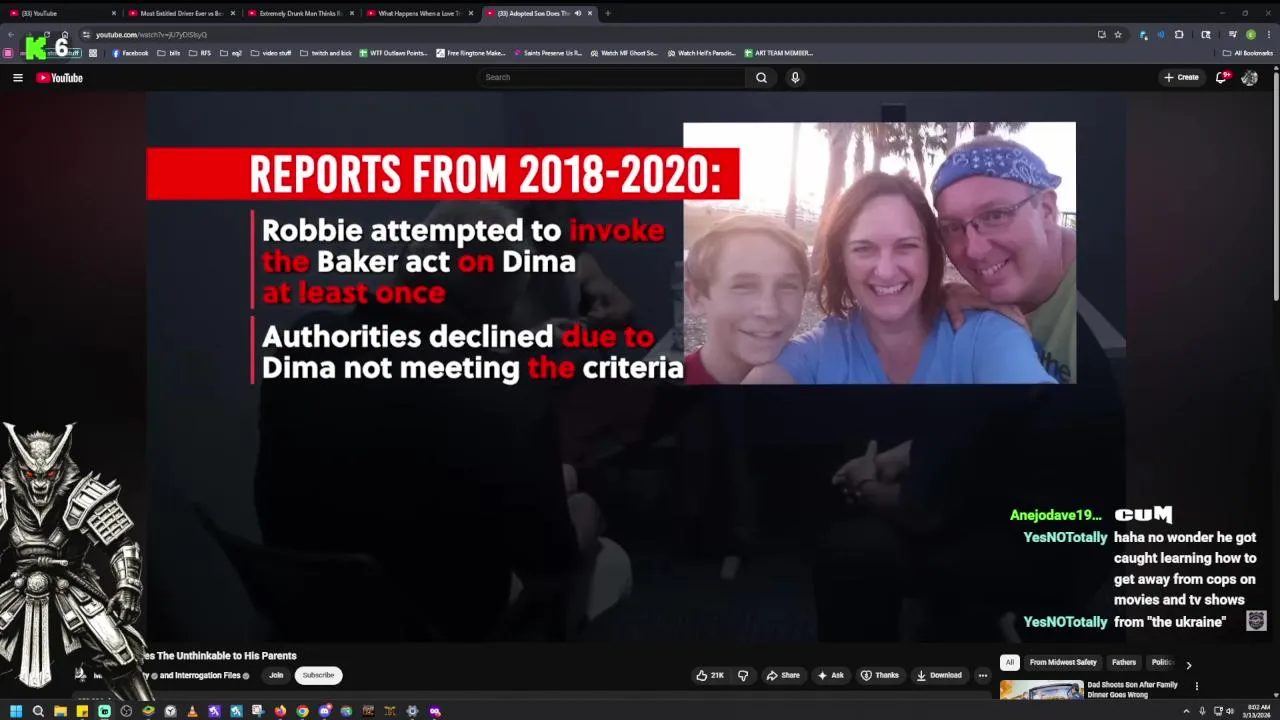This screenshot has width=1280, height=720.
Task: Click the Chrome icon in taskbar
Action: point(302,711)
